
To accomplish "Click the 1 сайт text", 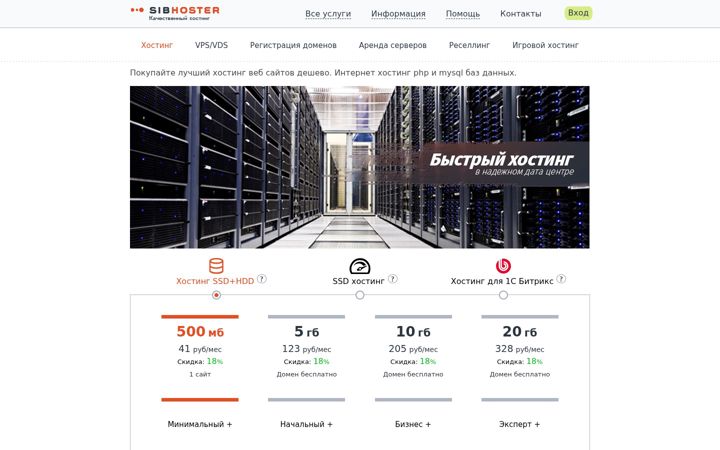I will pos(200,374).
